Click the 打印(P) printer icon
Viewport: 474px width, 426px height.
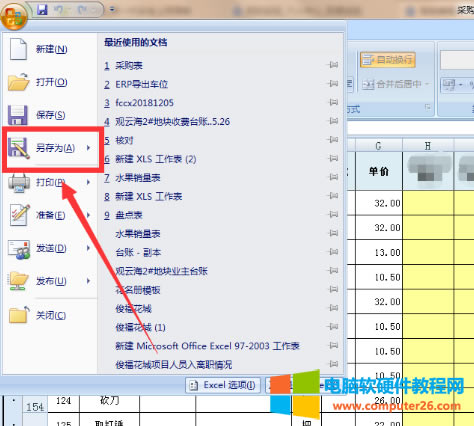tap(19, 183)
